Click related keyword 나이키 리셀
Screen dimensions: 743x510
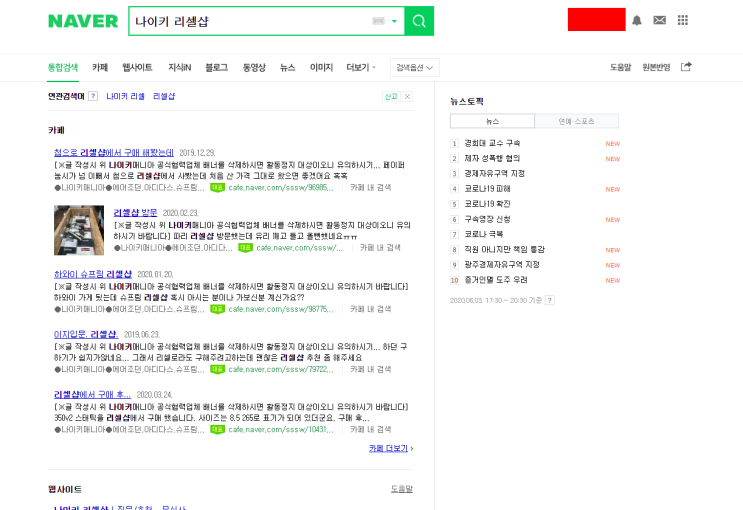(125, 96)
